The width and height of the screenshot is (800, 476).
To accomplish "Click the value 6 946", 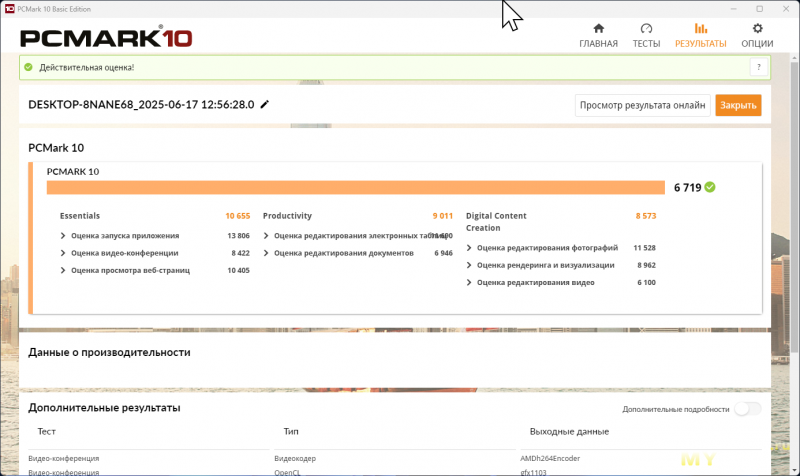I will [443, 253].
